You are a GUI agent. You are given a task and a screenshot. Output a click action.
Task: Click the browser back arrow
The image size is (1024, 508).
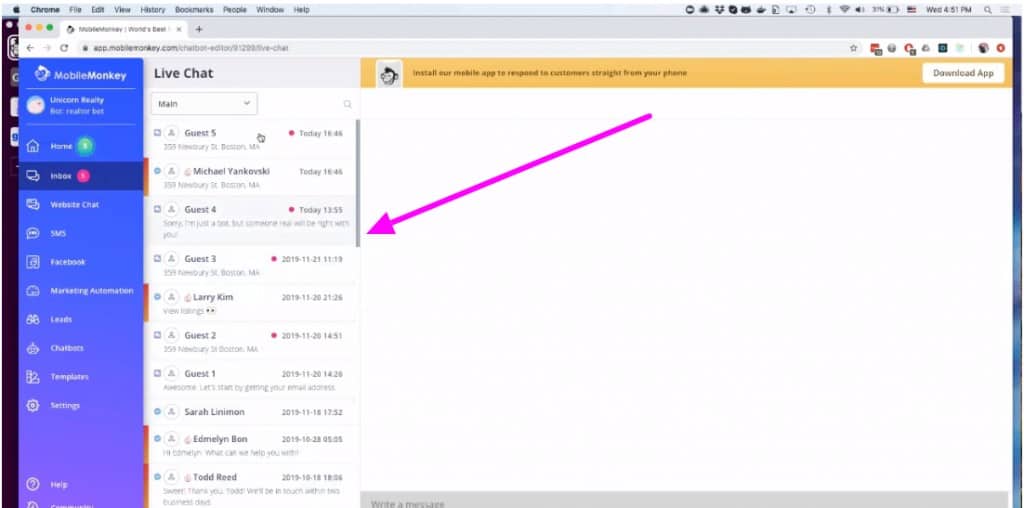(x=31, y=48)
